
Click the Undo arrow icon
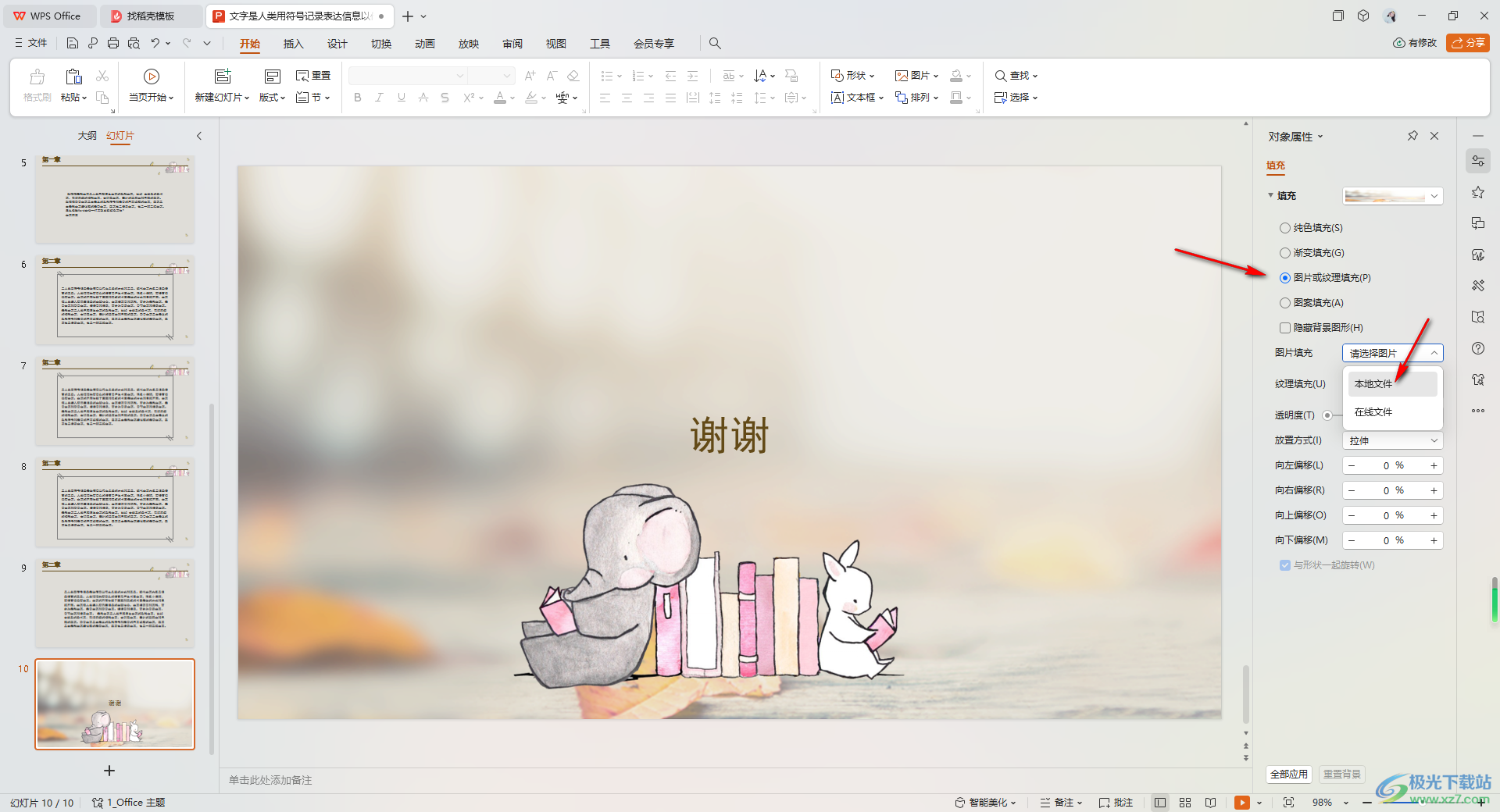click(155, 43)
